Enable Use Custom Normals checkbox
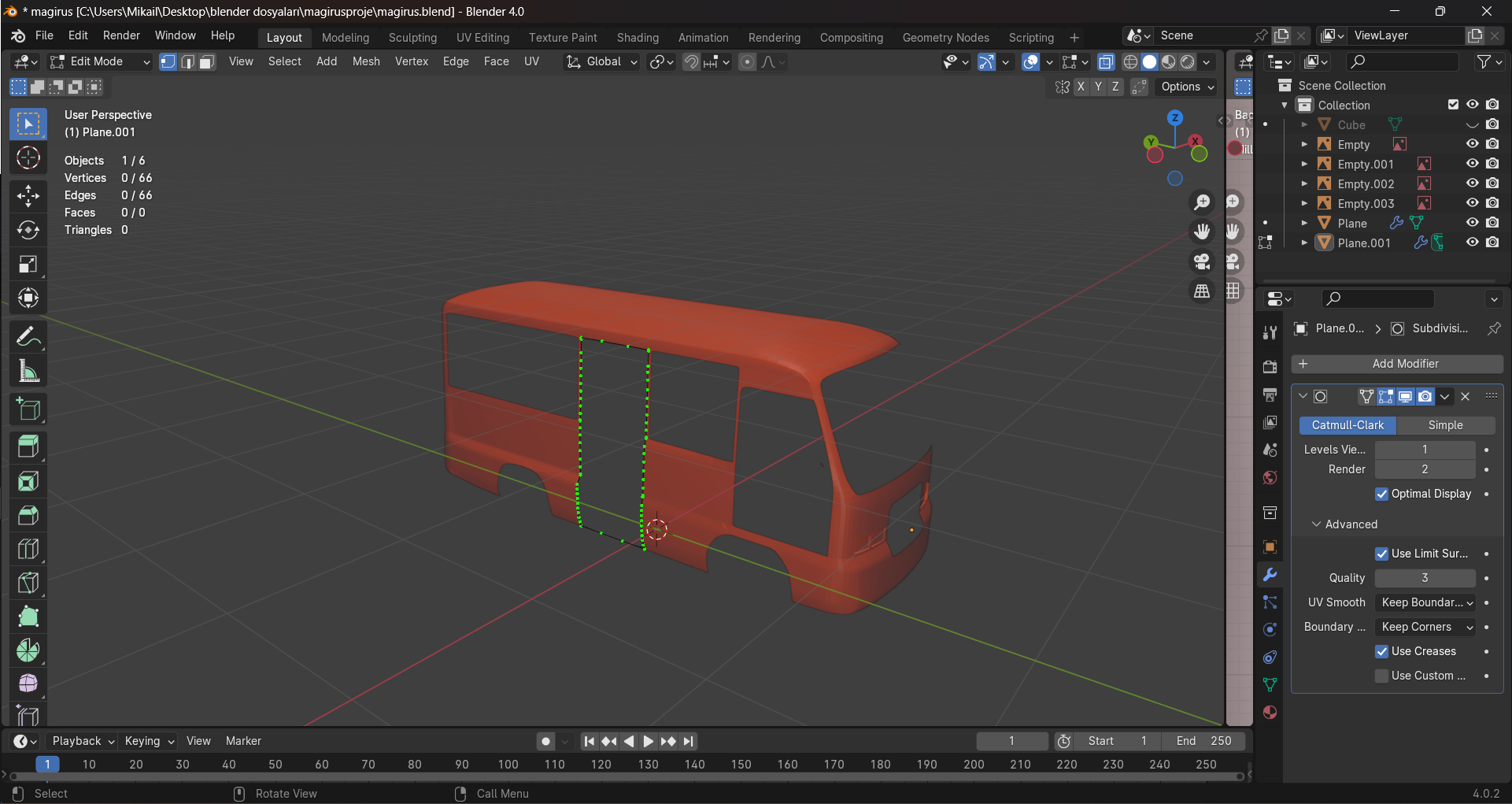This screenshot has height=804, width=1512. coord(1381,676)
